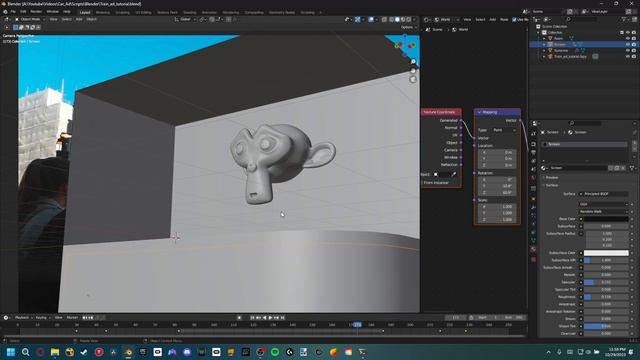Open the Modifier properties wrench icon
640x360 pixels.
533,207
